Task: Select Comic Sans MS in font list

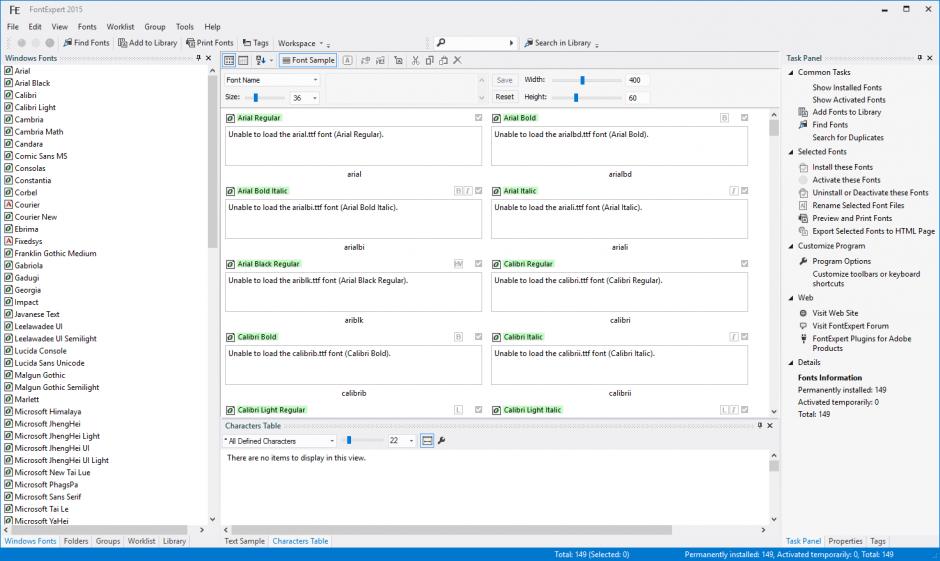Action: (41, 156)
